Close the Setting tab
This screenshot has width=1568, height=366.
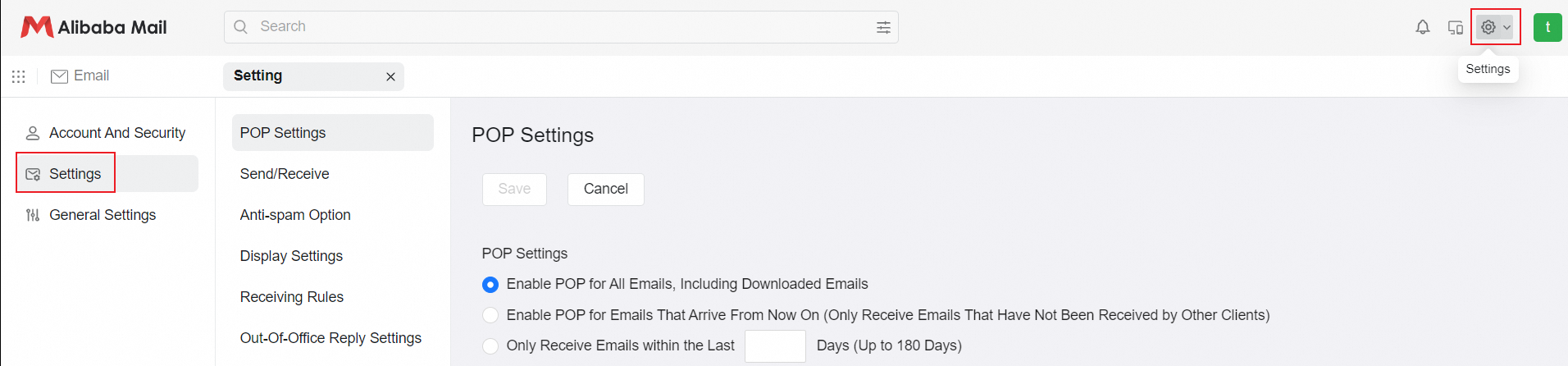click(x=390, y=76)
